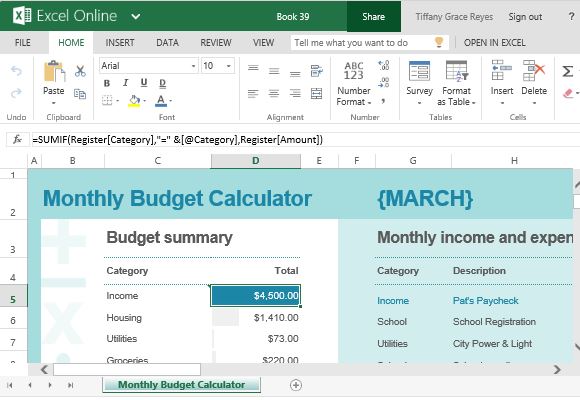Click the Cut scissors icon
580x400 pixels.
coord(80,71)
